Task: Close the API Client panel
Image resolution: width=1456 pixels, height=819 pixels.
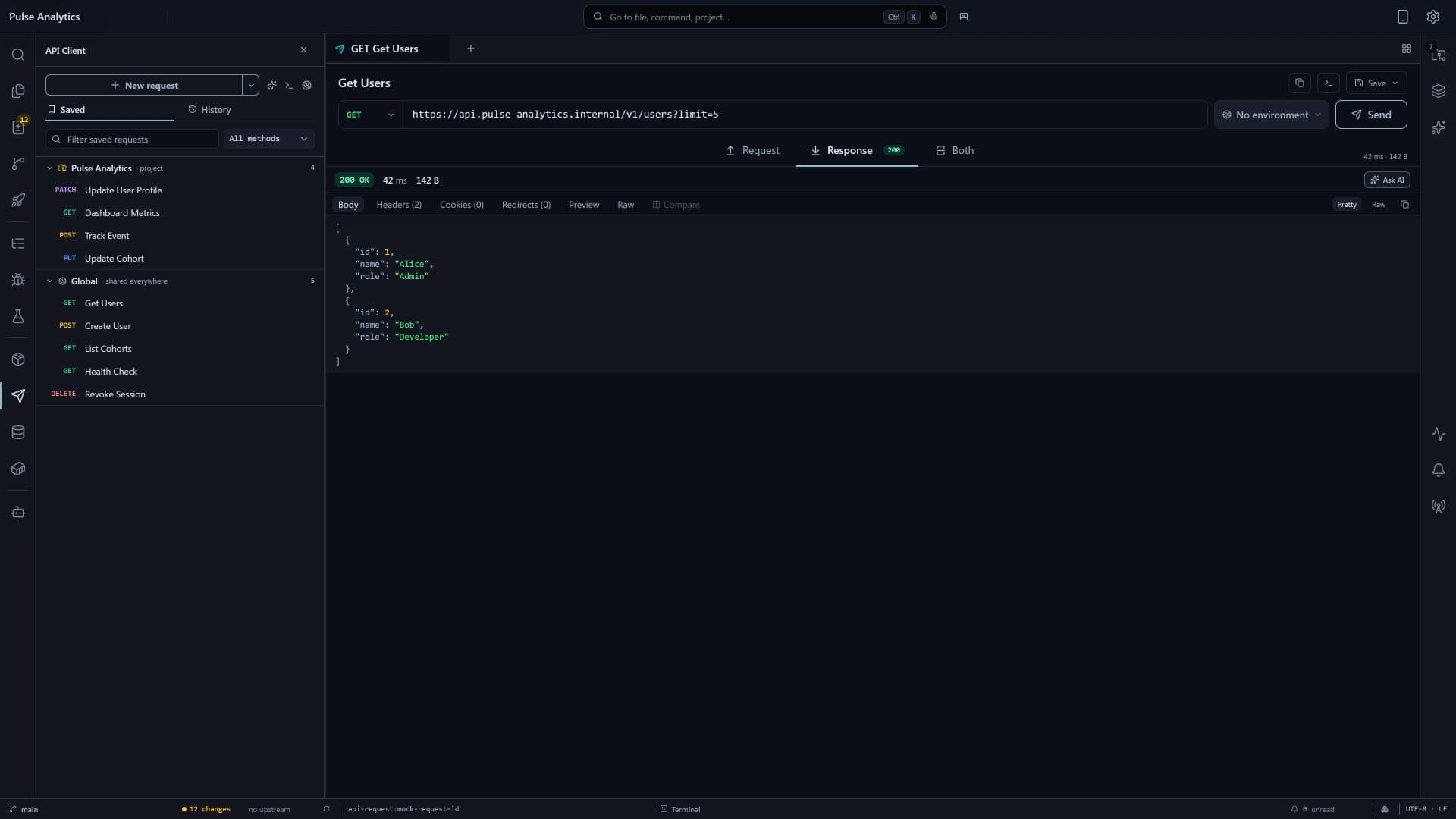Action: pos(303,50)
